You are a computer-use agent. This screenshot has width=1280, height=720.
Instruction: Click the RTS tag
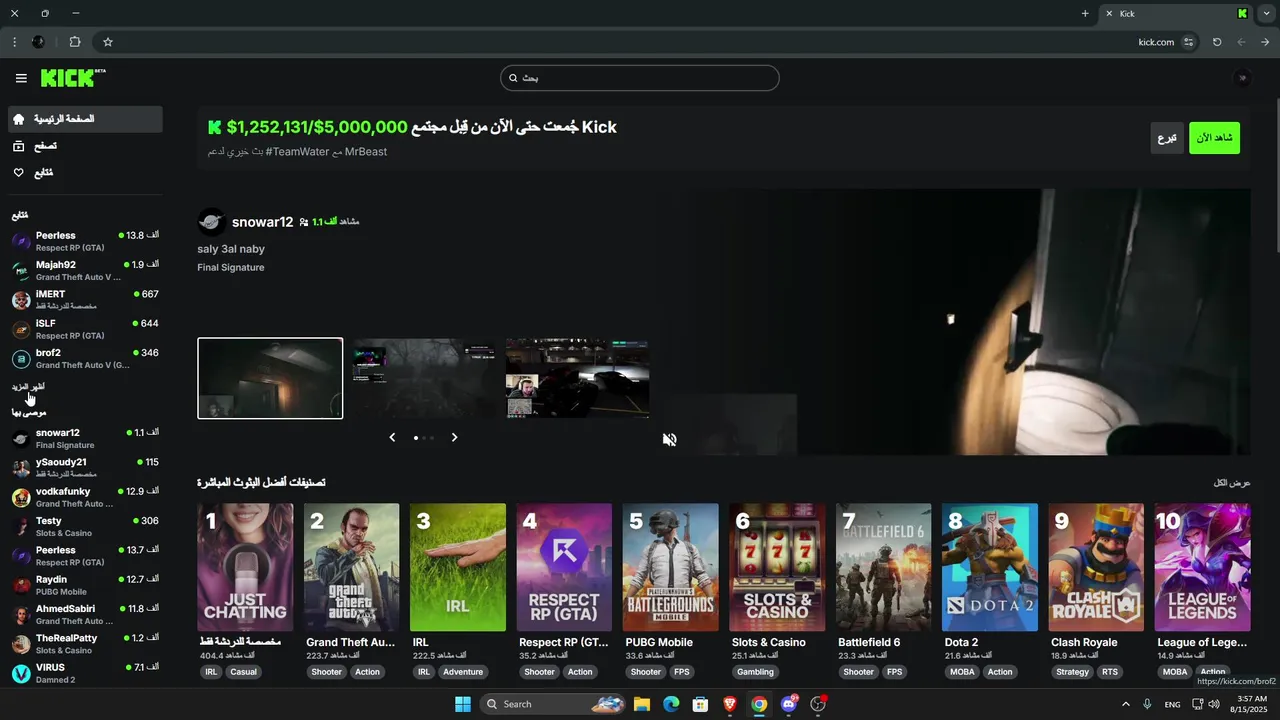click(x=1110, y=672)
